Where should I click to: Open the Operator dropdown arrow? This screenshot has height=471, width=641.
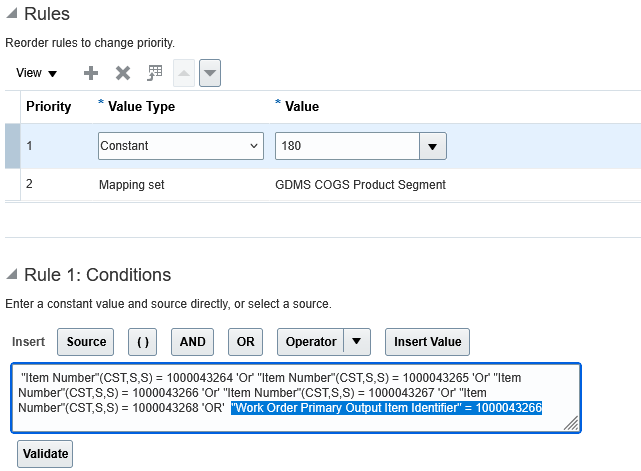point(359,342)
